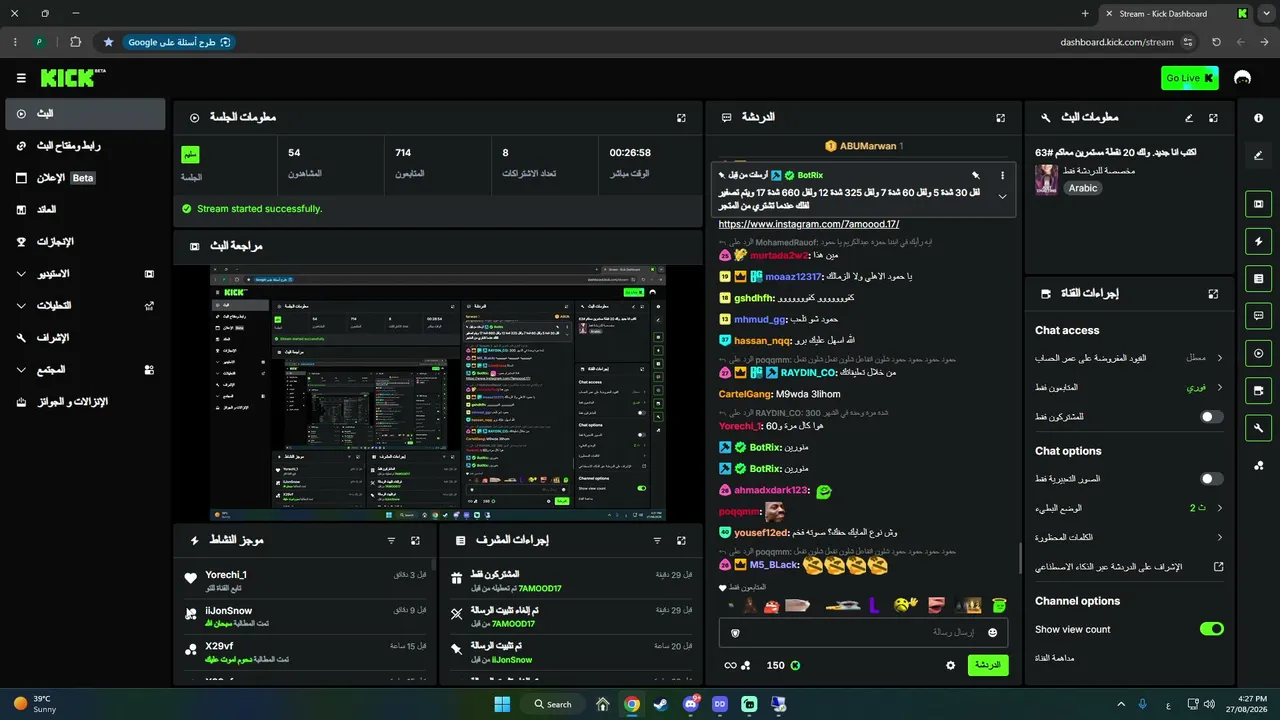
Task: Edit stream info with the pencil icon in معلومات البث header
Action: (x=1189, y=118)
